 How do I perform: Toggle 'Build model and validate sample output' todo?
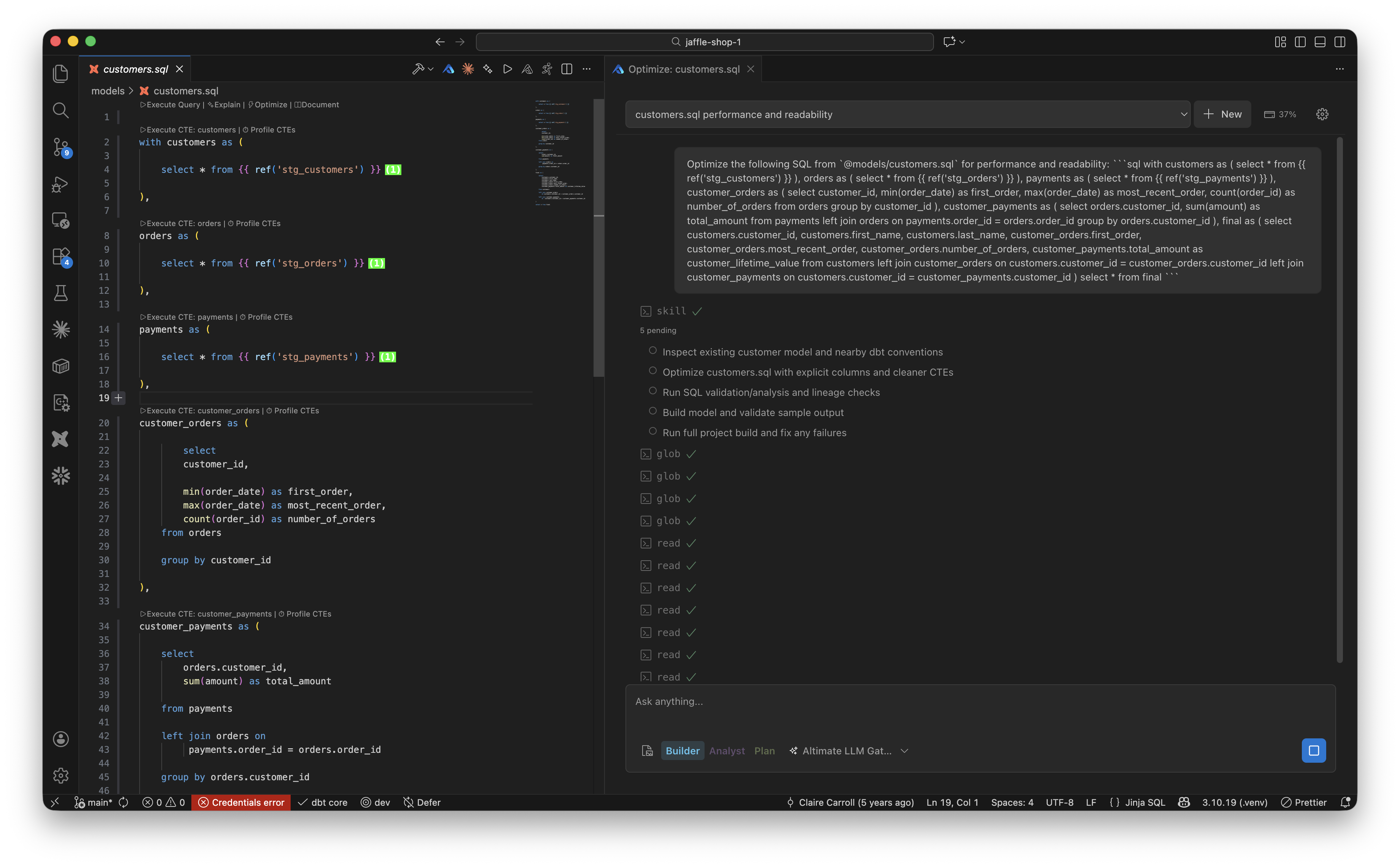click(653, 411)
